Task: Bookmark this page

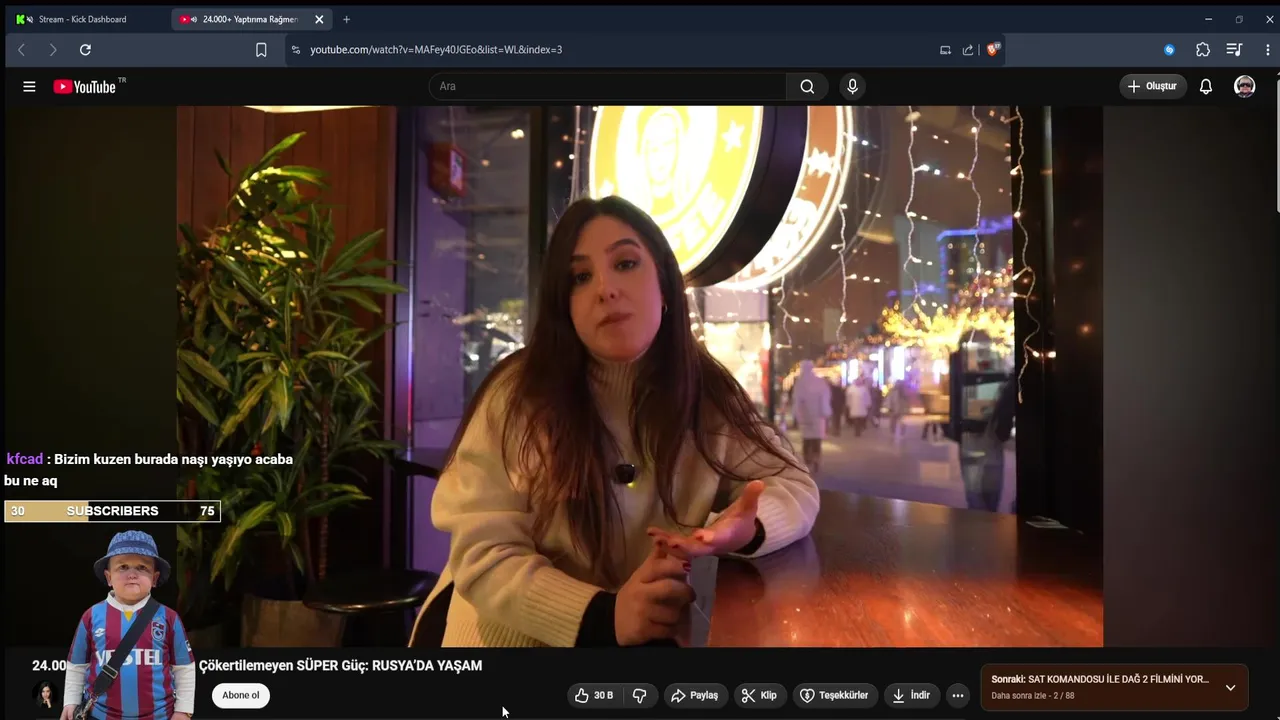Action: tap(261, 49)
